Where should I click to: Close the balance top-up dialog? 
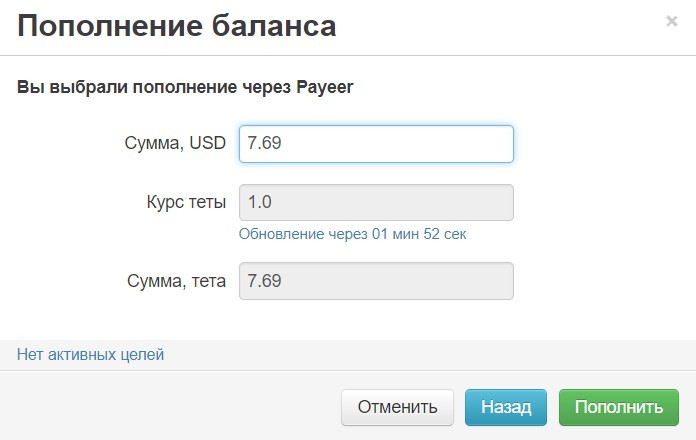pyautogui.click(x=671, y=21)
